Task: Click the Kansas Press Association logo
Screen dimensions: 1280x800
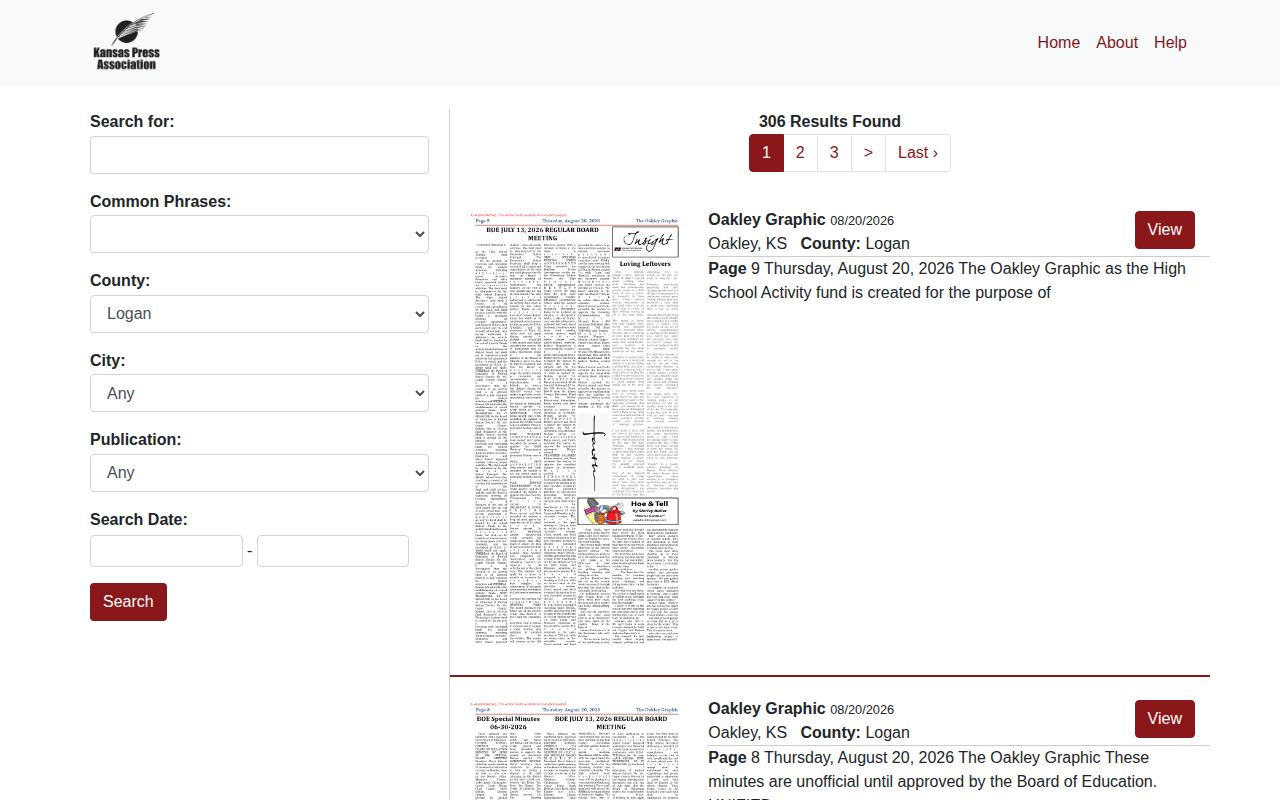Action: coord(126,42)
